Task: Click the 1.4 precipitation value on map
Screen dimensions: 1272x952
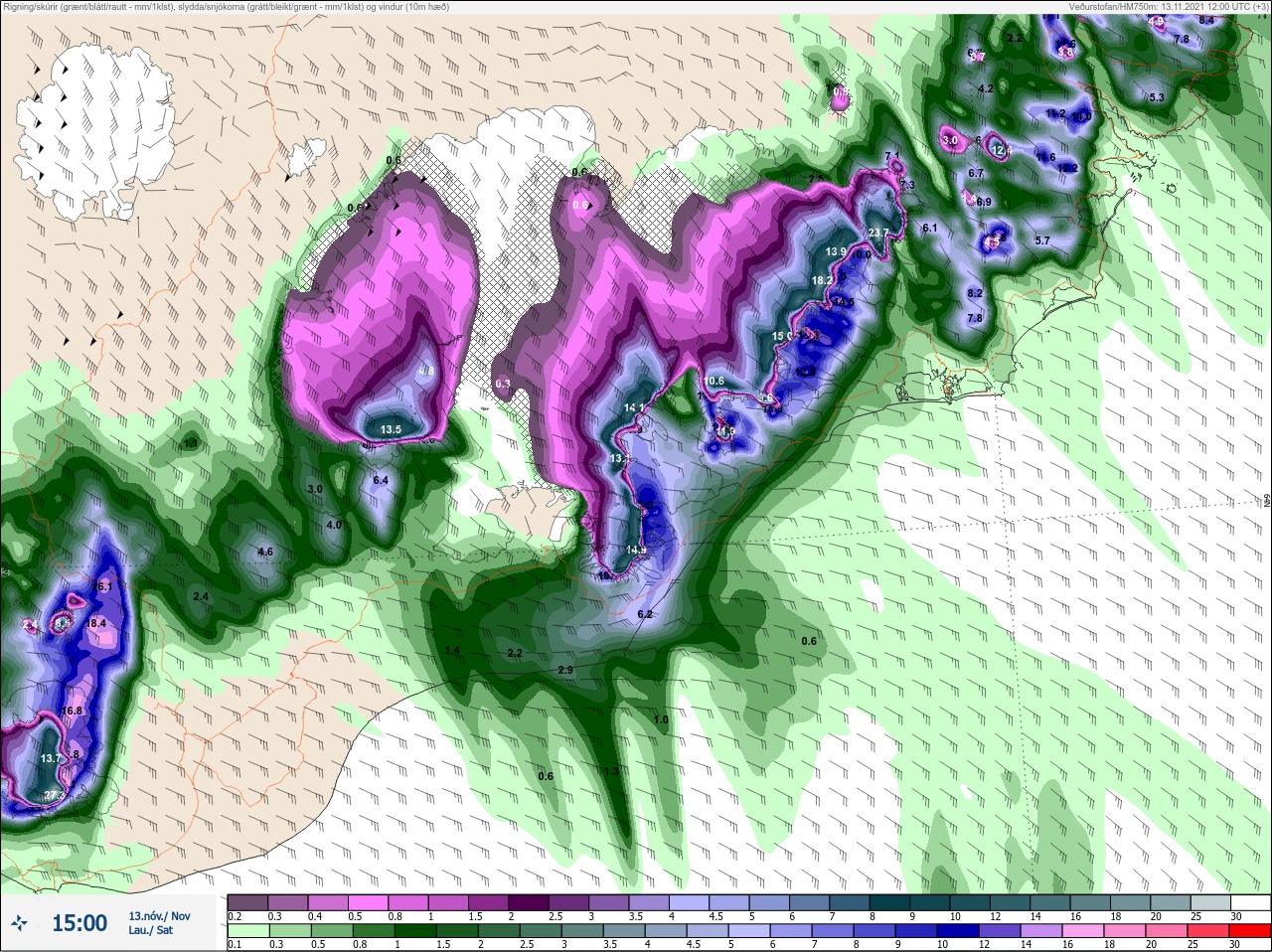Action: pyautogui.click(x=453, y=651)
